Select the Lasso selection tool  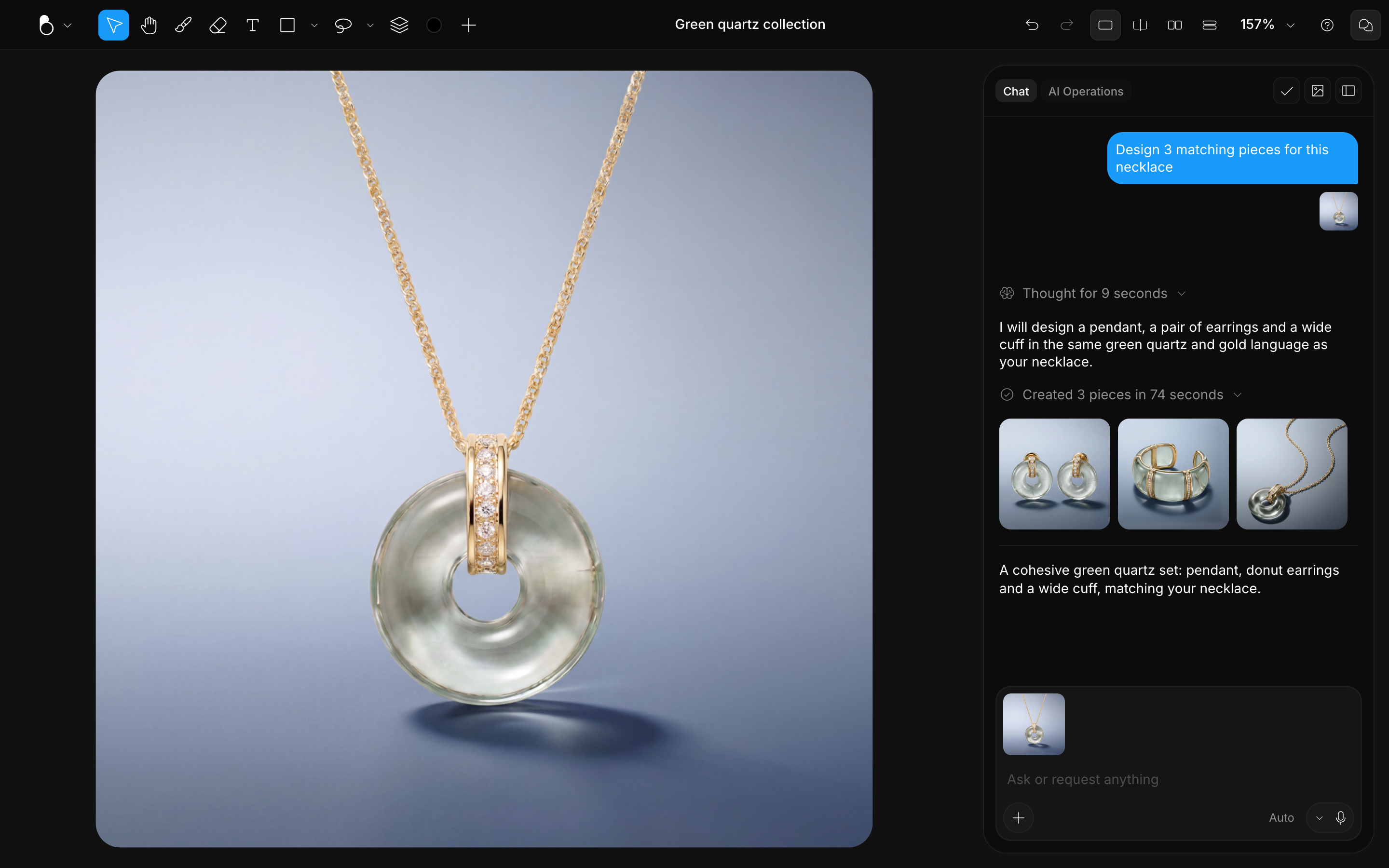point(342,25)
